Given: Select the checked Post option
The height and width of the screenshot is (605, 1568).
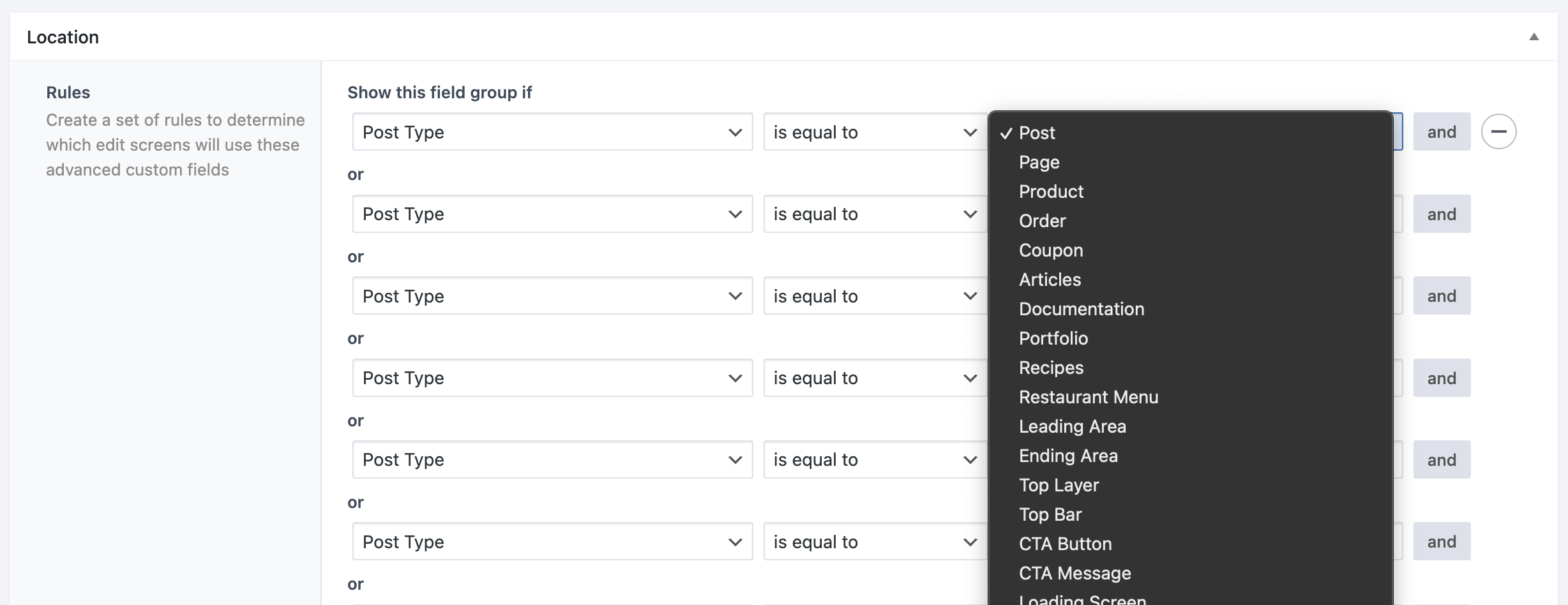Looking at the screenshot, I should pos(1037,133).
